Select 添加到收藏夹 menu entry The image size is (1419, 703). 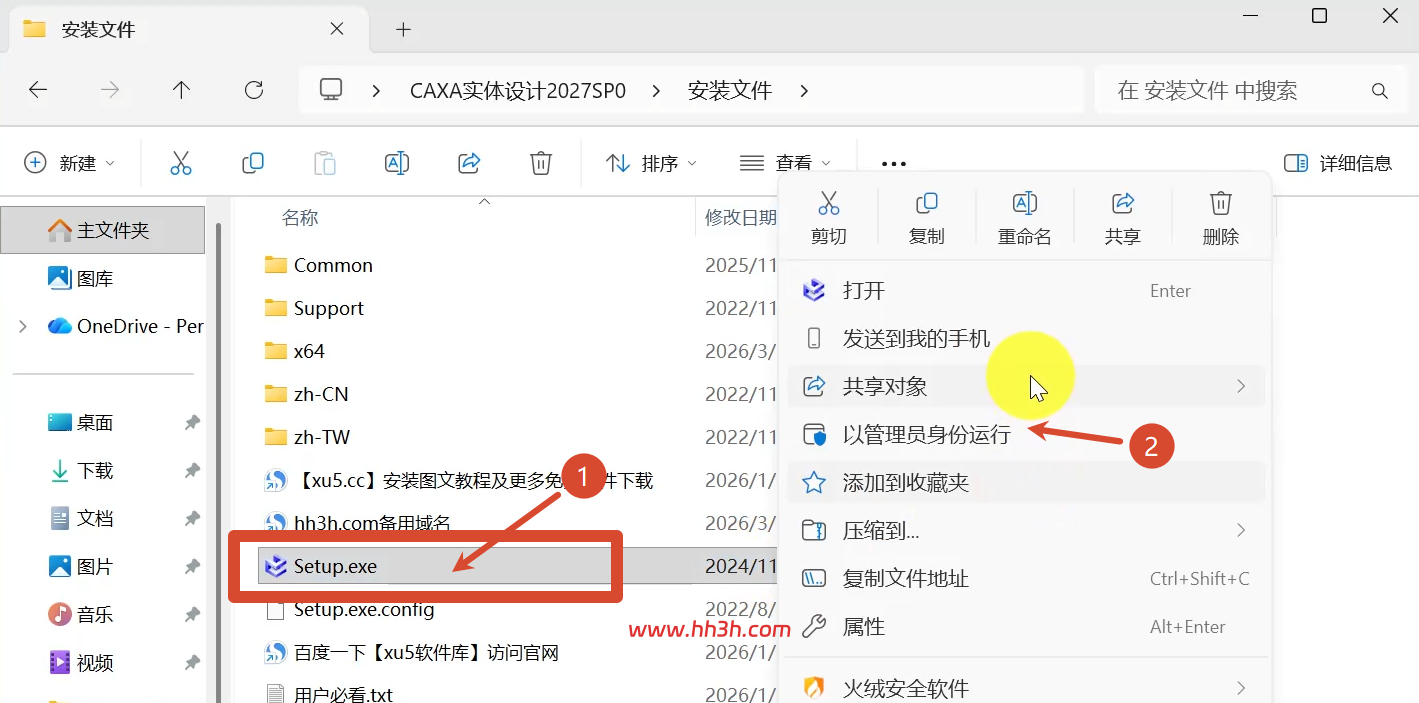(x=1026, y=483)
